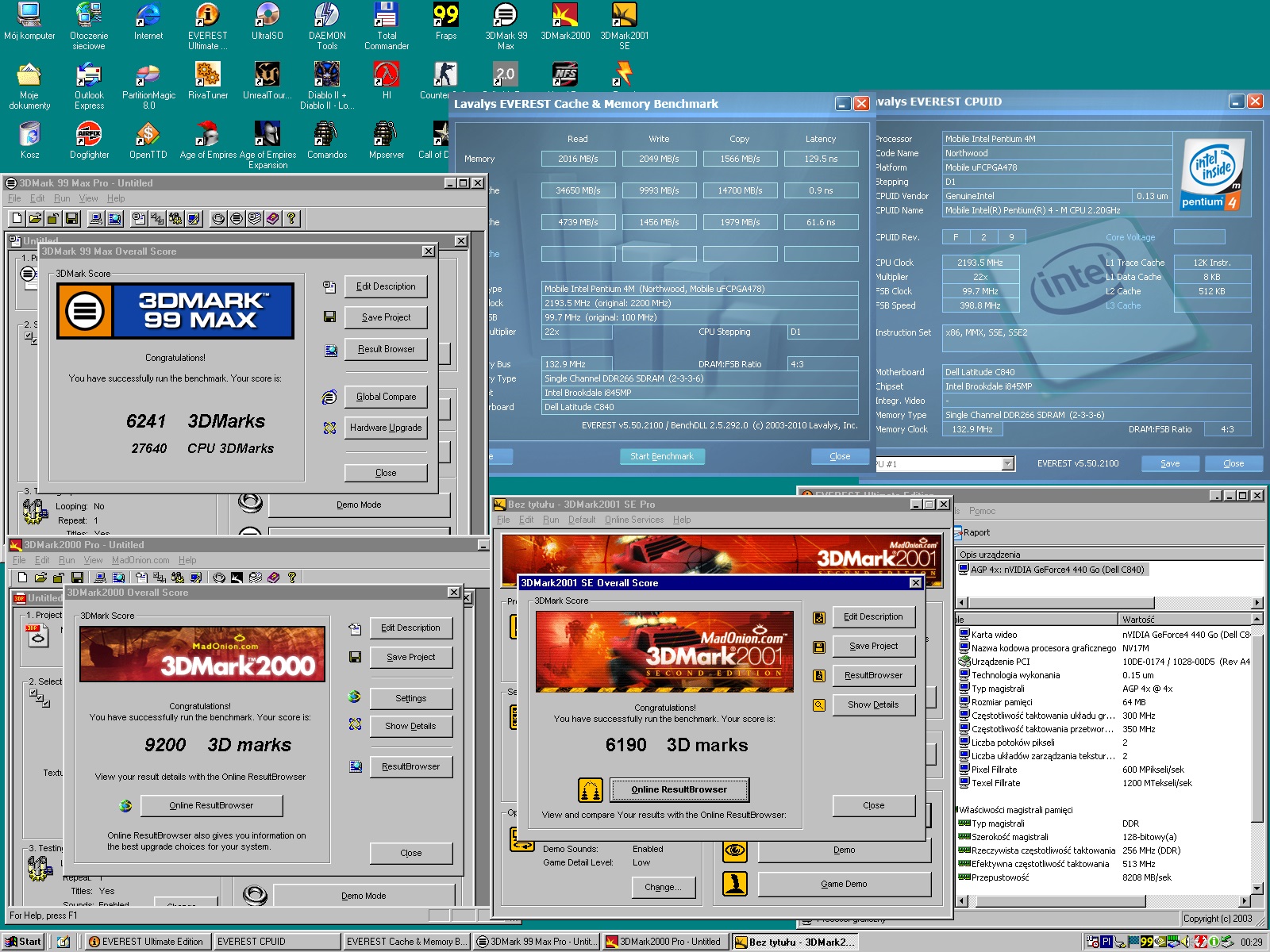Open 3DMark2001 SE desktop shortcut

click(625, 26)
